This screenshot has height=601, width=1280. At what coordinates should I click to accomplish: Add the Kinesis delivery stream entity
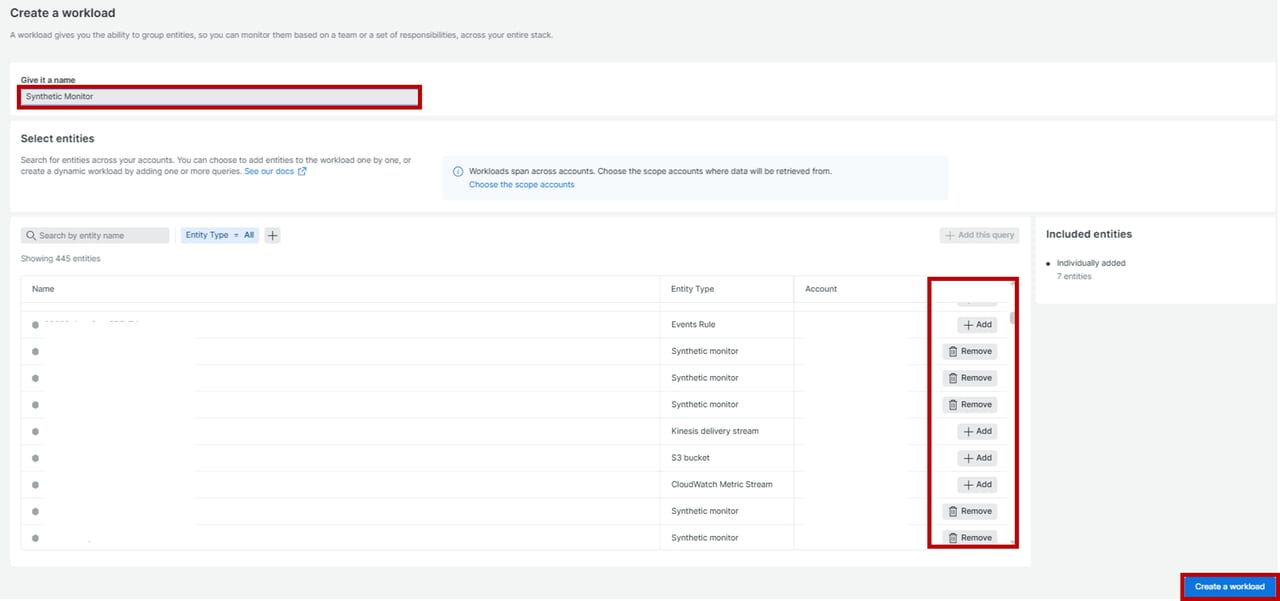coord(976,431)
